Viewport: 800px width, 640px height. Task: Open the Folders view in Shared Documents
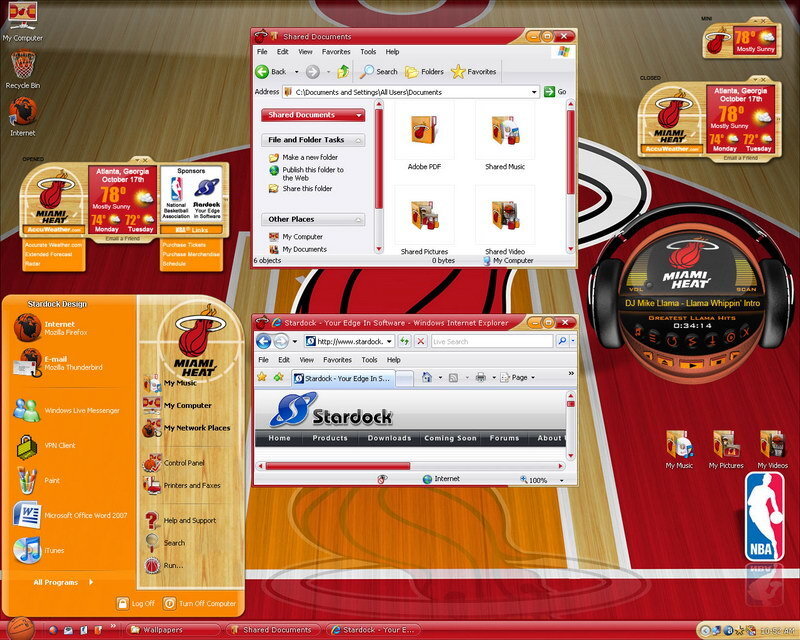click(424, 72)
